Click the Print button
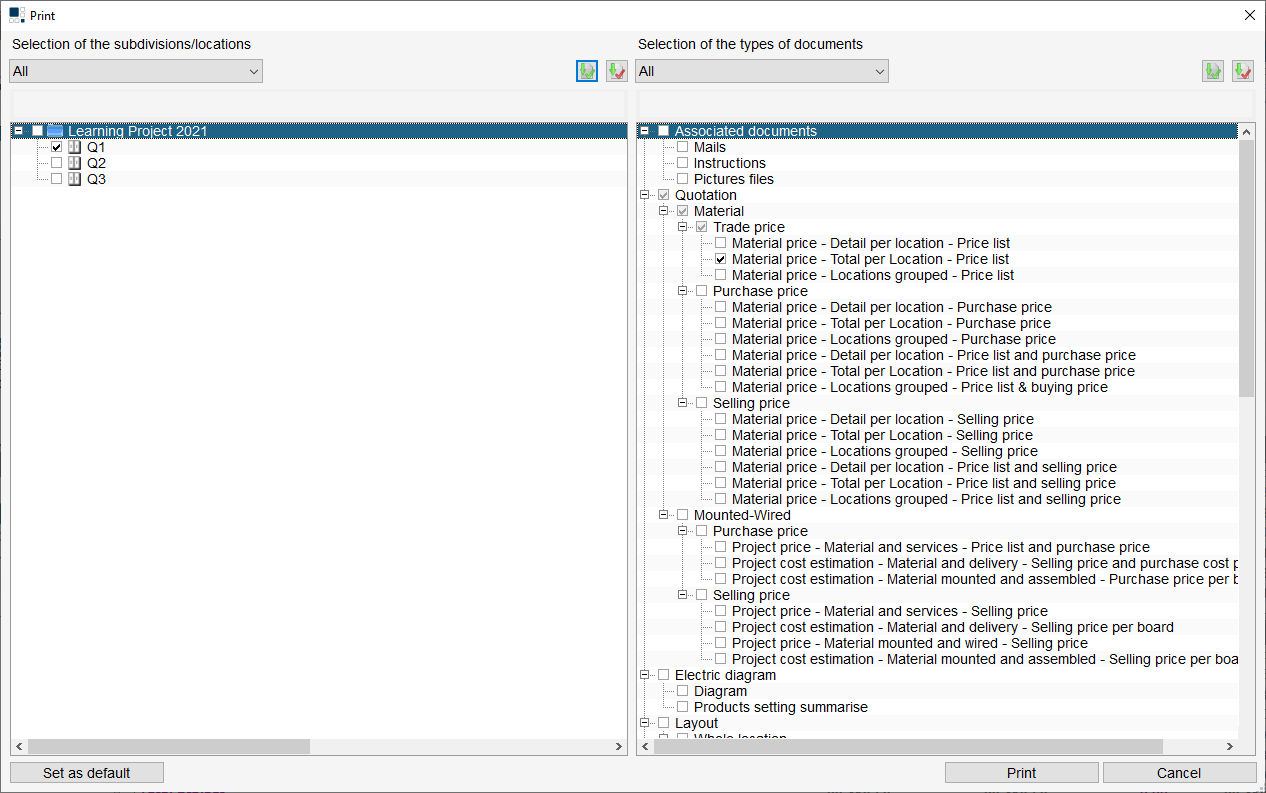Screen dimensions: 1266x793 1021,772
